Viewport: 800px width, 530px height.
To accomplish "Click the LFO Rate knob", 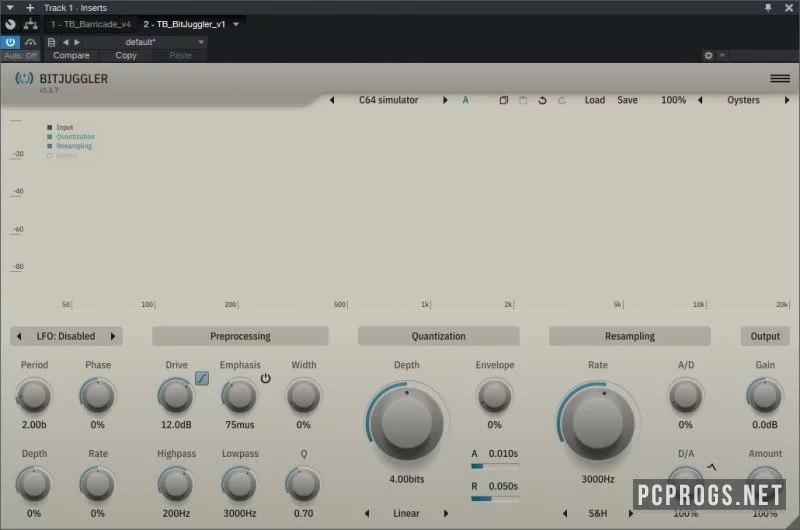I will click(97, 484).
